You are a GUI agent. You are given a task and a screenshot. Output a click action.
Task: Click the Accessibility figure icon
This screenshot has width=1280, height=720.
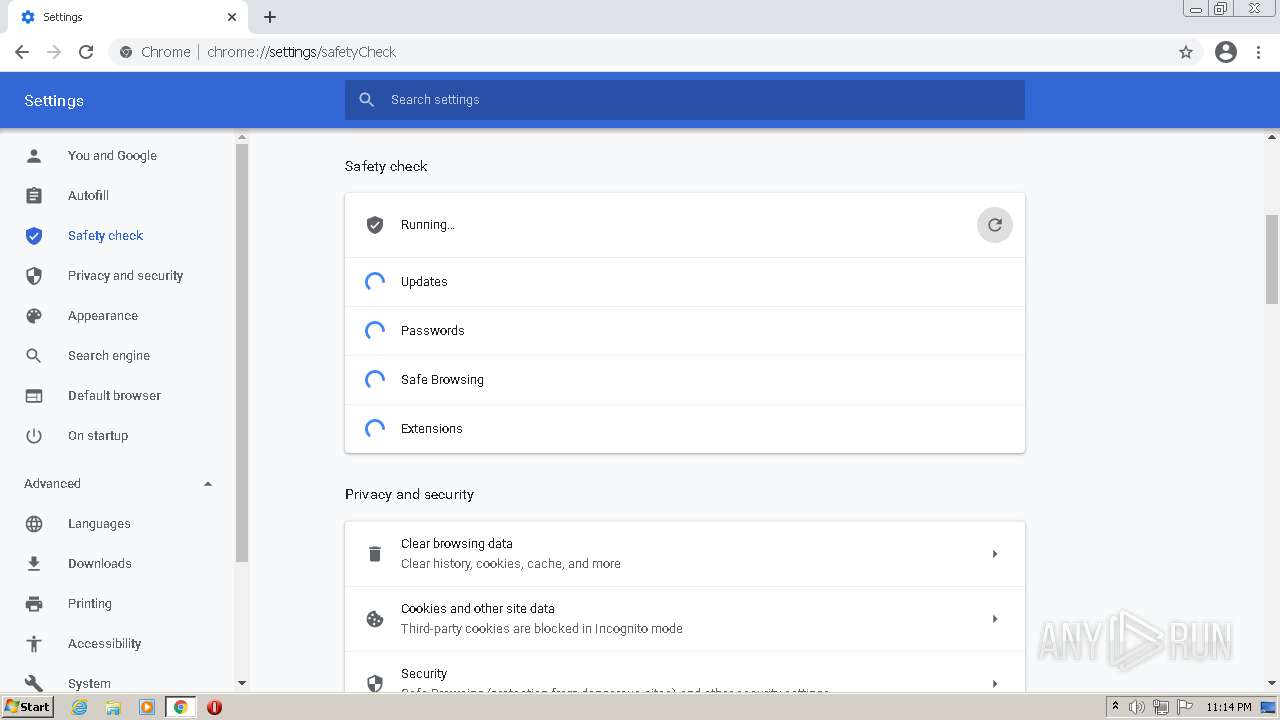34,644
